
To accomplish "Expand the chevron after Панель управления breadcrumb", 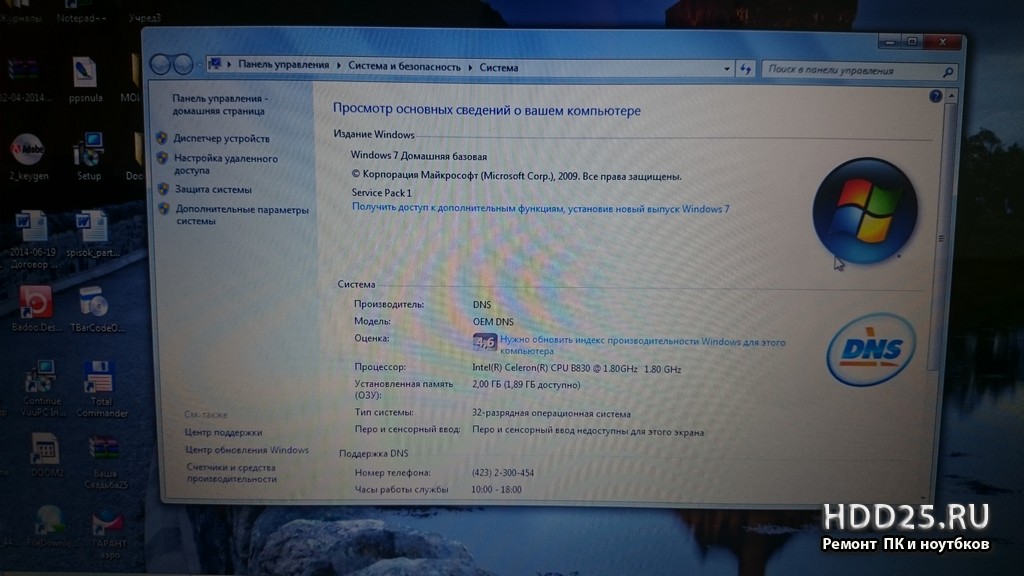I will coord(339,66).
